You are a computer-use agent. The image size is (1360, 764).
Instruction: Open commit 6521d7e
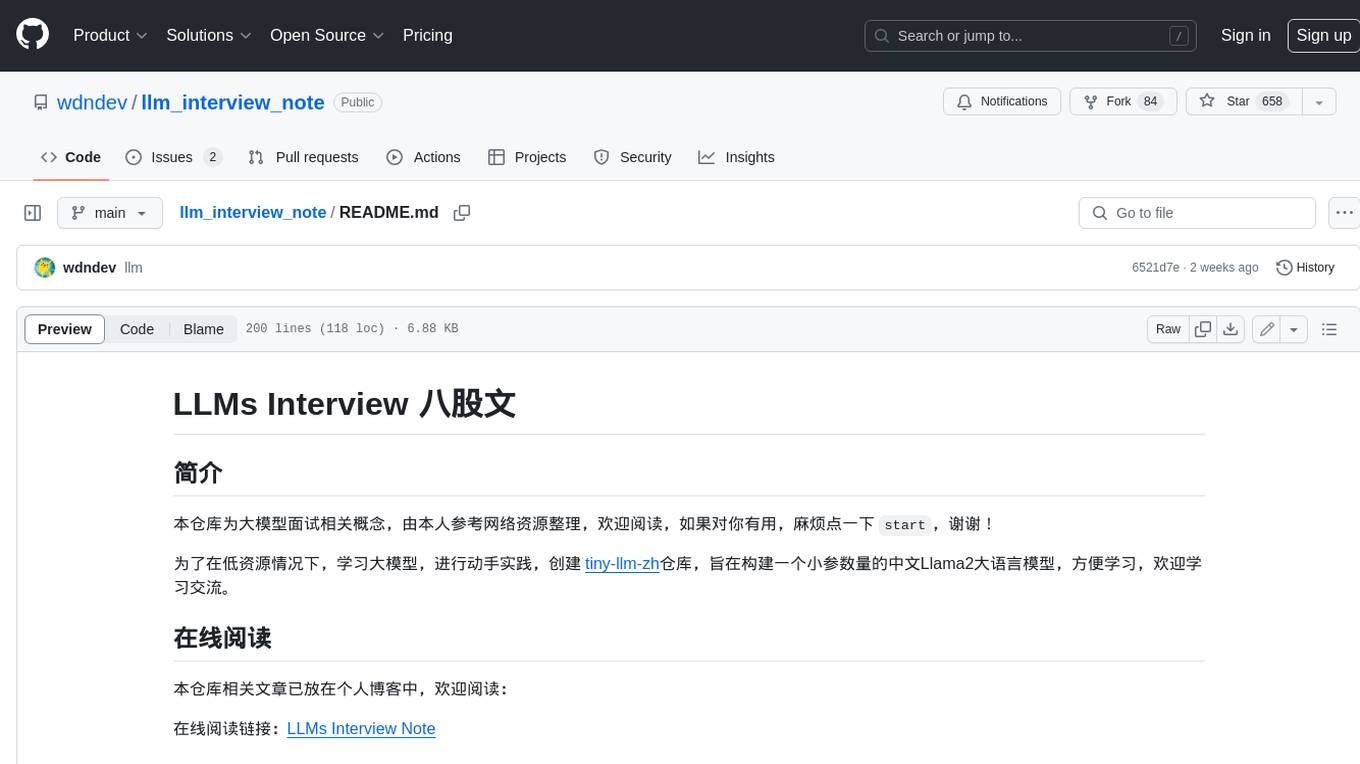tap(1155, 267)
